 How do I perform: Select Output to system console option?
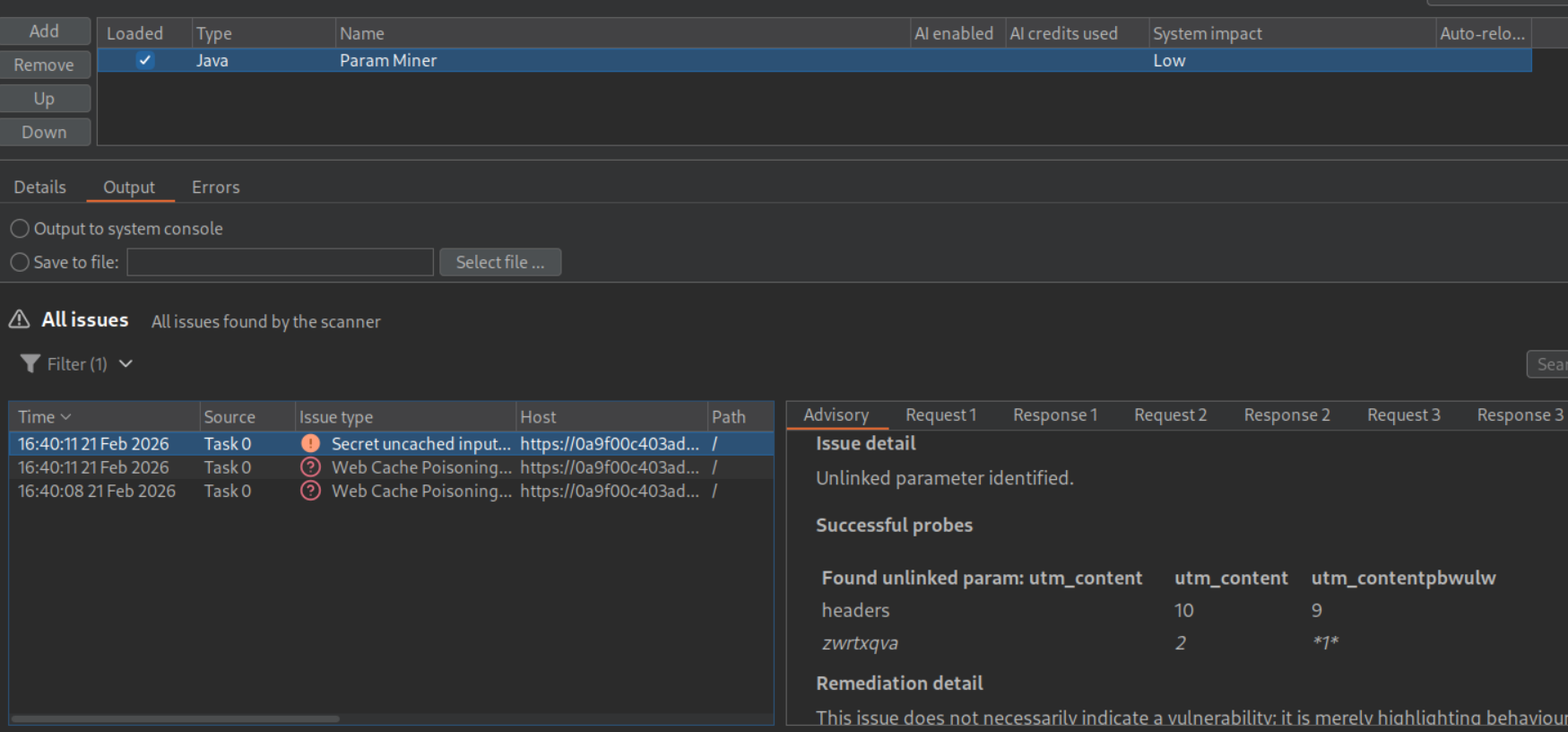(x=20, y=229)
